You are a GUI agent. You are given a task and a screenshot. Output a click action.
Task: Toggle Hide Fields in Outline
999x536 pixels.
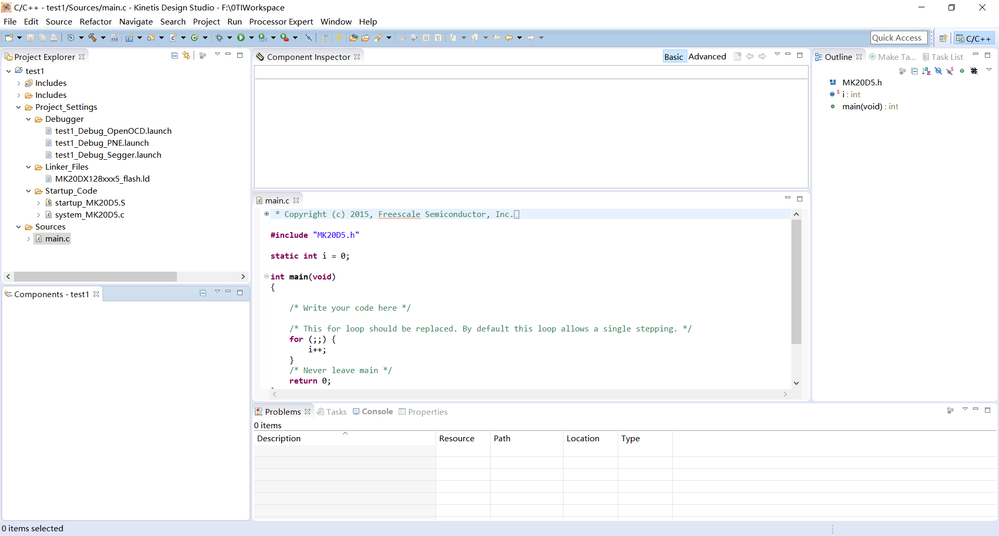coord(938,71)
